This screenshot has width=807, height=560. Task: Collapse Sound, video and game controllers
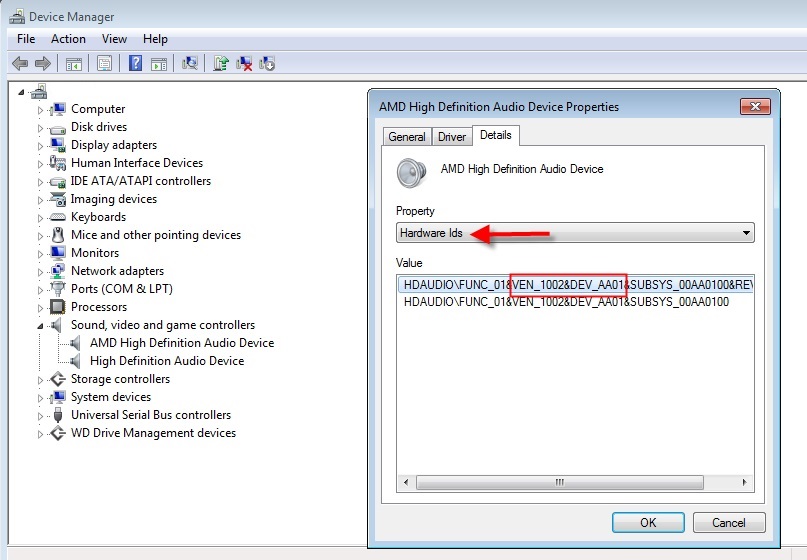tap(40, 326)
